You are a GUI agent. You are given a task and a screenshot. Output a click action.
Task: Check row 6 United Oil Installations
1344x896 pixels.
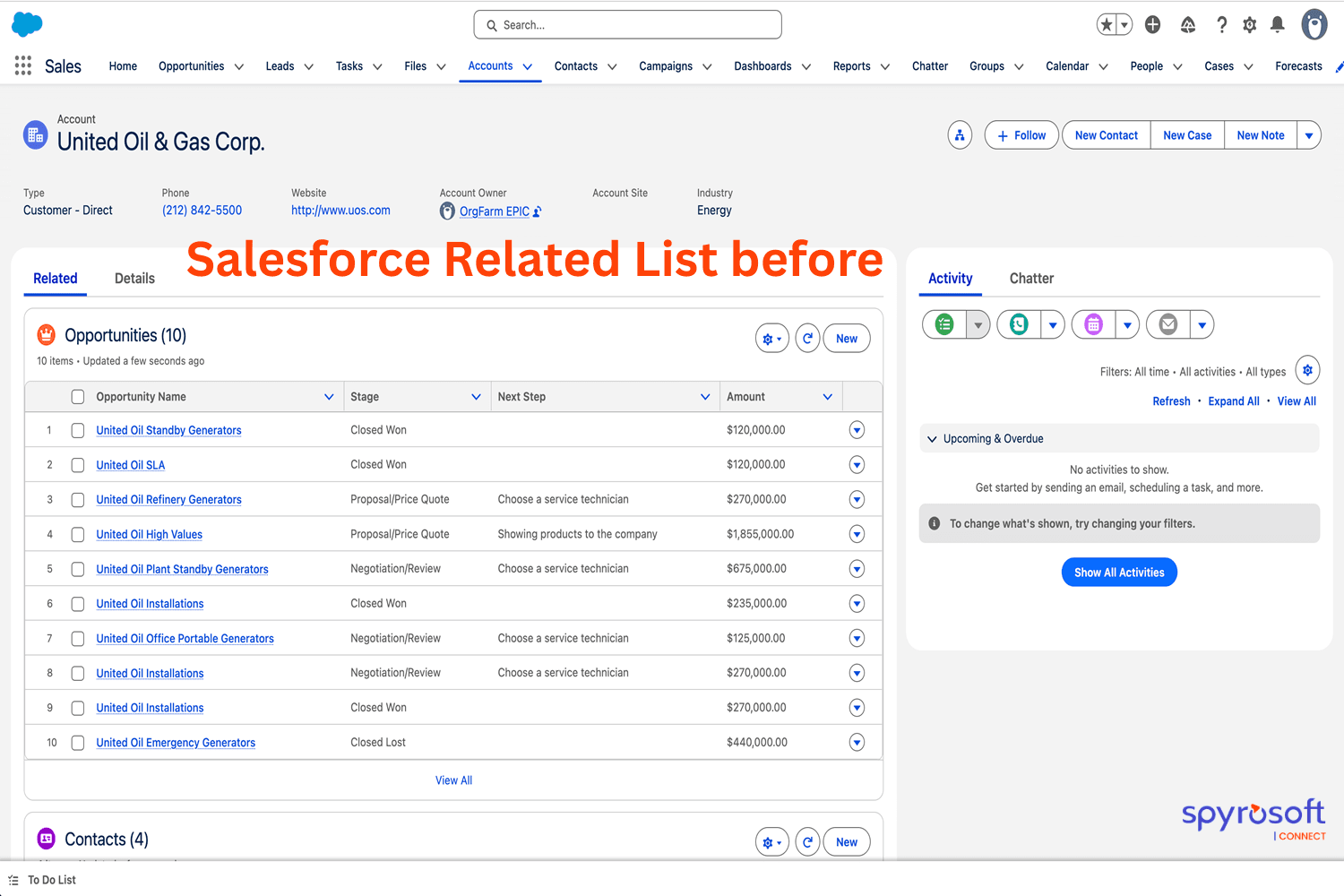pos(78,604)
